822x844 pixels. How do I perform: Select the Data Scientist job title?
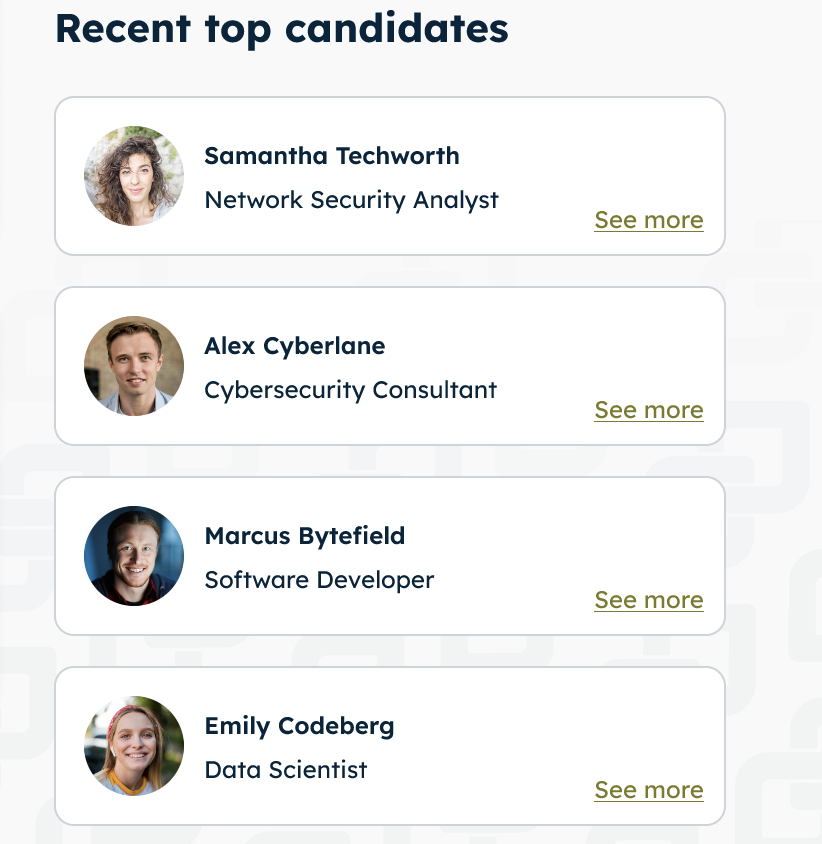(286, 770)
